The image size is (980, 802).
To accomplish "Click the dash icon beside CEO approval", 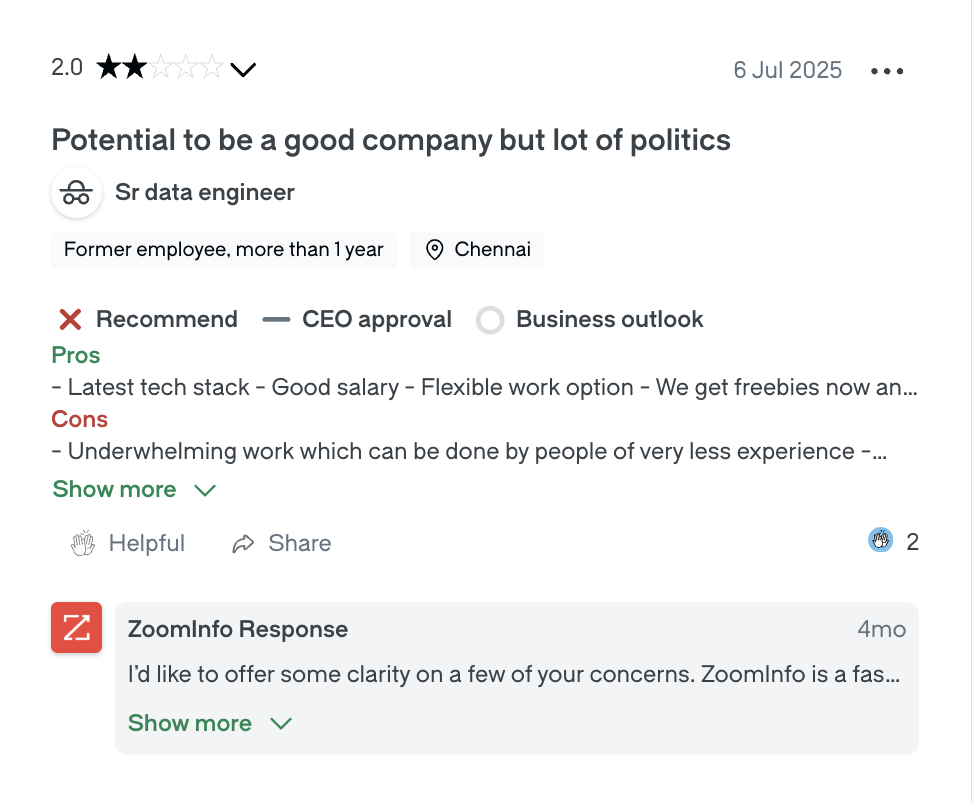I will click(x=274, y=318).
